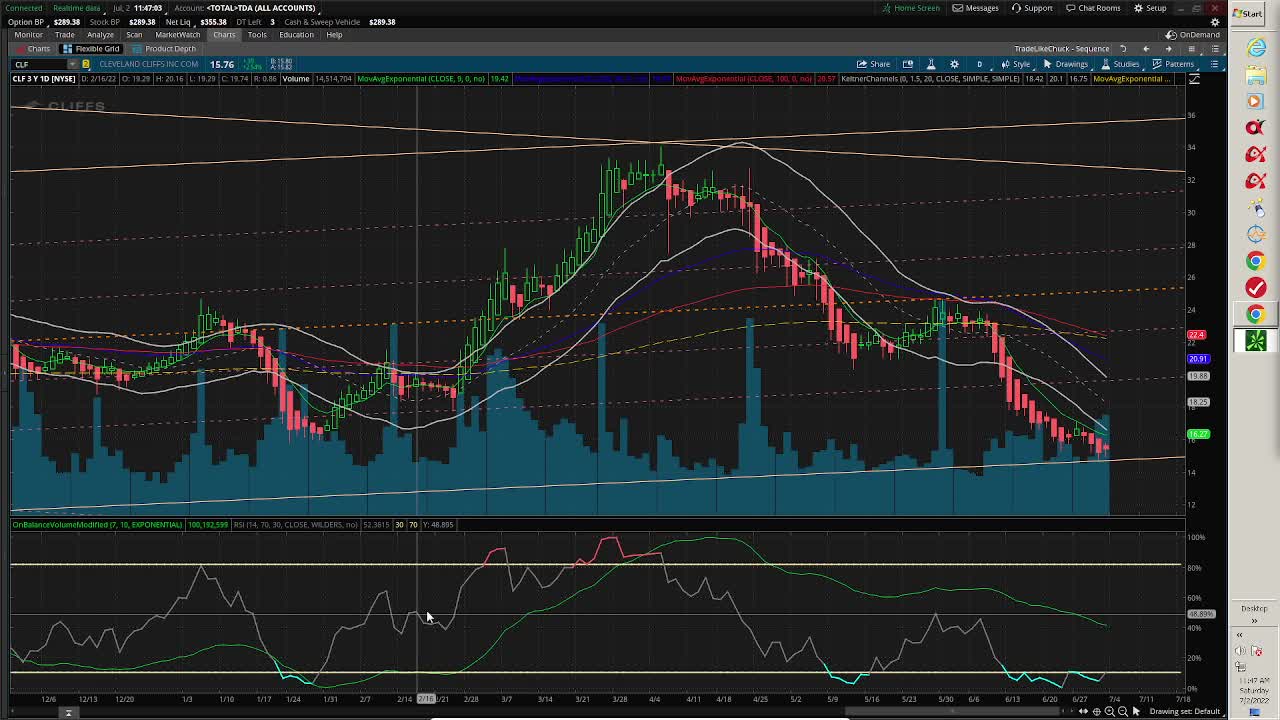Open the Scan tab
Screen dimensions: 1280x720
click(134, 35)
